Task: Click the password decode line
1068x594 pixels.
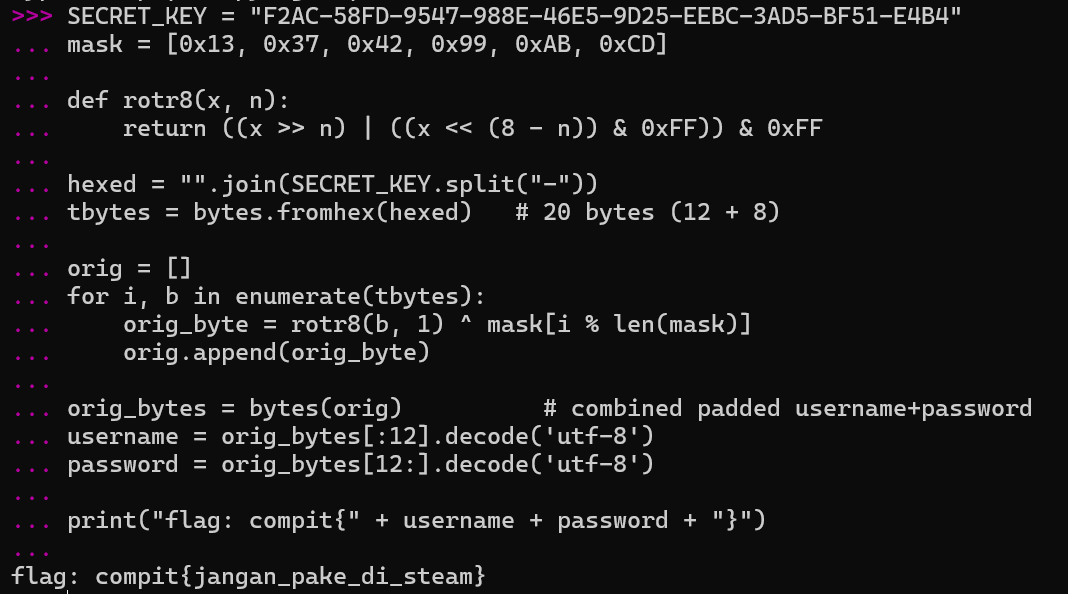Action: tap(360, 465)
